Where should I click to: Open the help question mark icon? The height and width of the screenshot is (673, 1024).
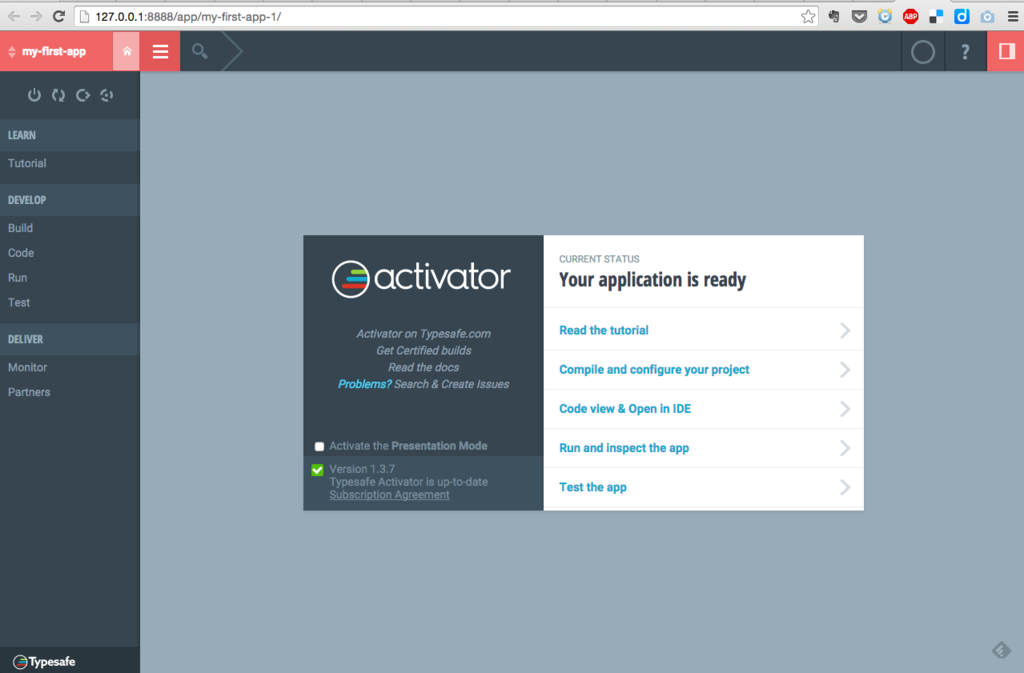pos(964,51)
